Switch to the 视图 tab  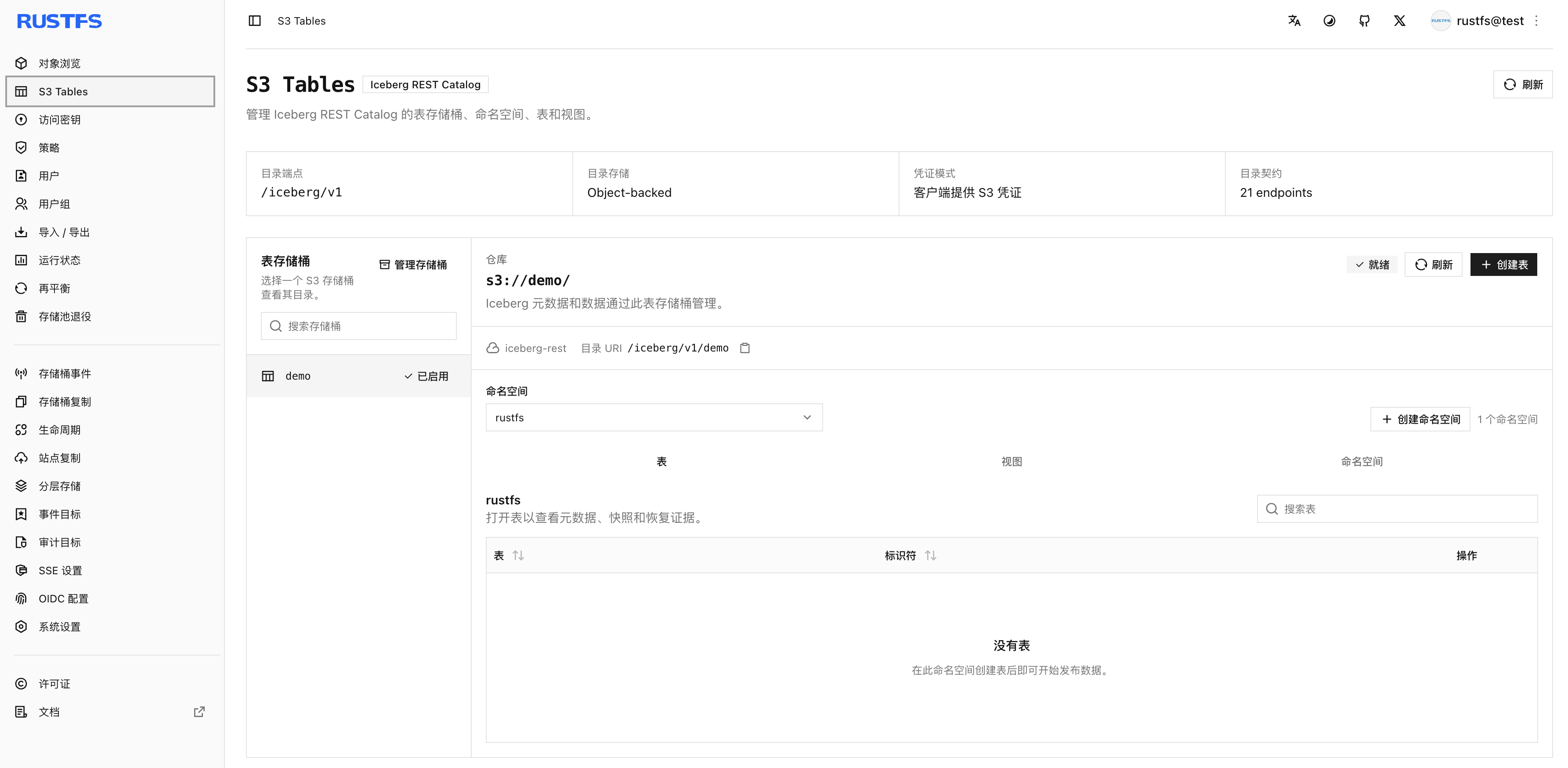(1012, 462)
